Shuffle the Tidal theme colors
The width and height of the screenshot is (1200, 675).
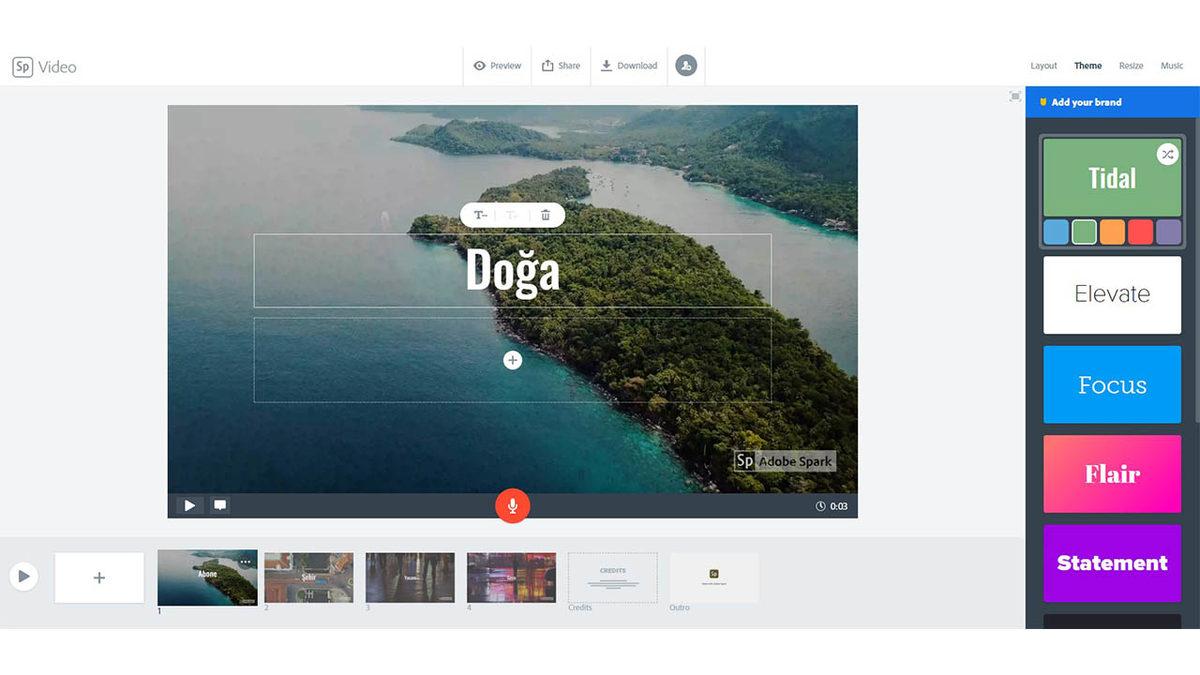(1167, 154)
